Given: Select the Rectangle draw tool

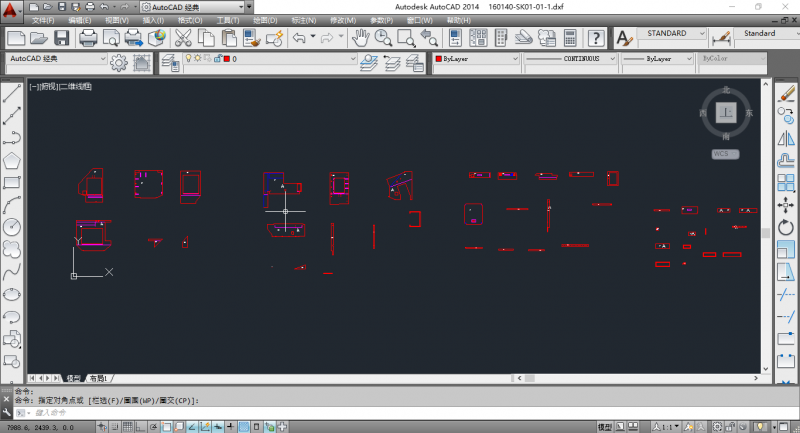Looking at the screenshot, I should pos(12,182).
